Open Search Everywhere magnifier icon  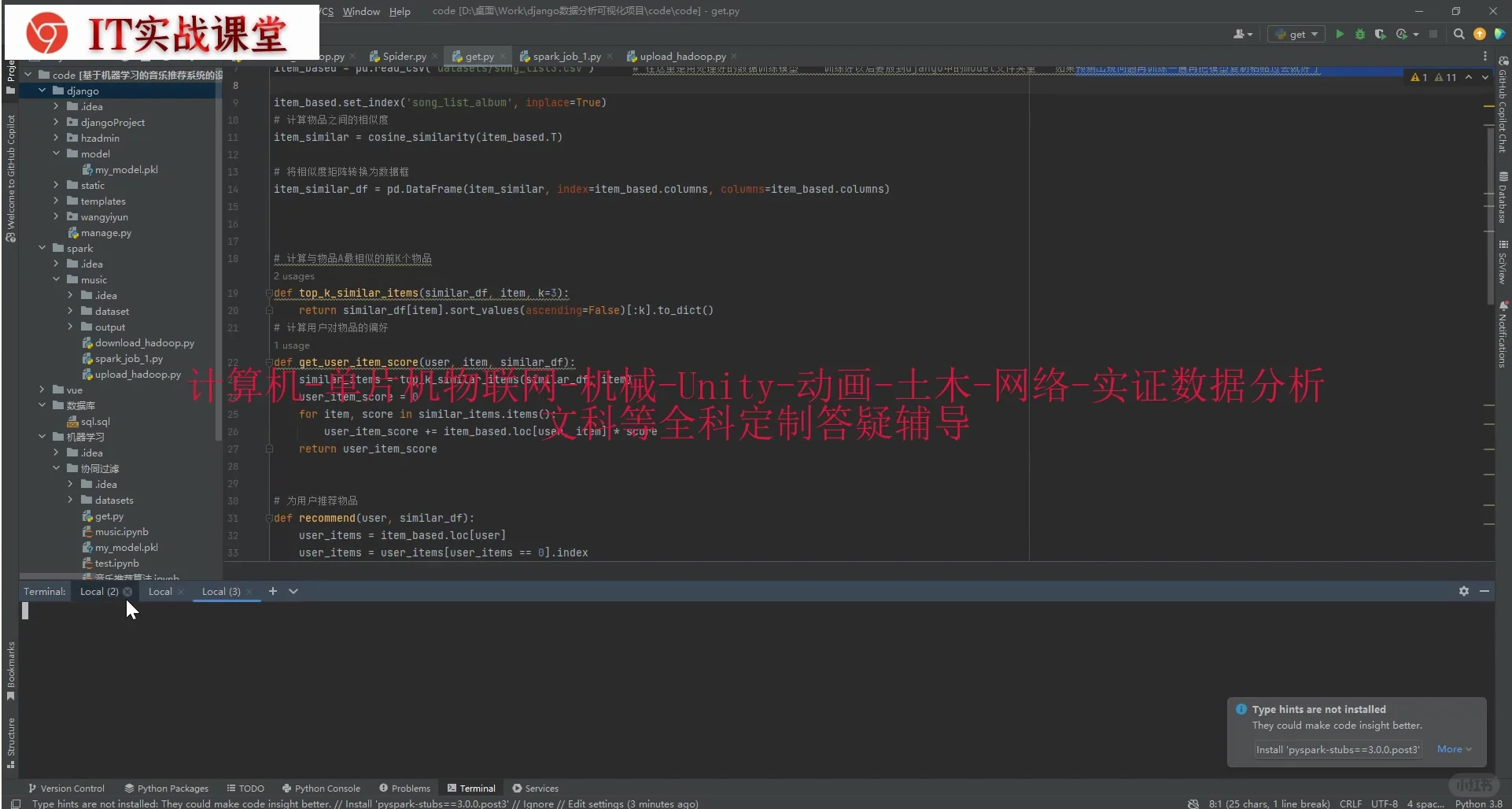point(1459,34)
